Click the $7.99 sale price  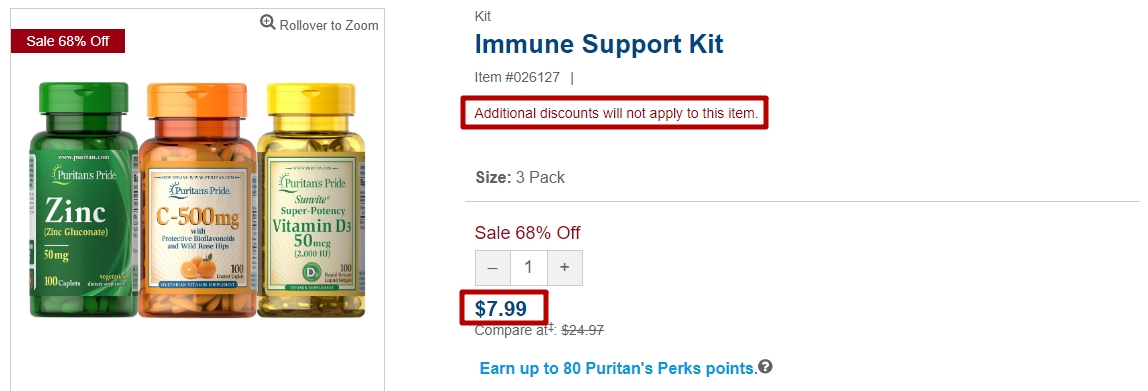tap(501, 308)
